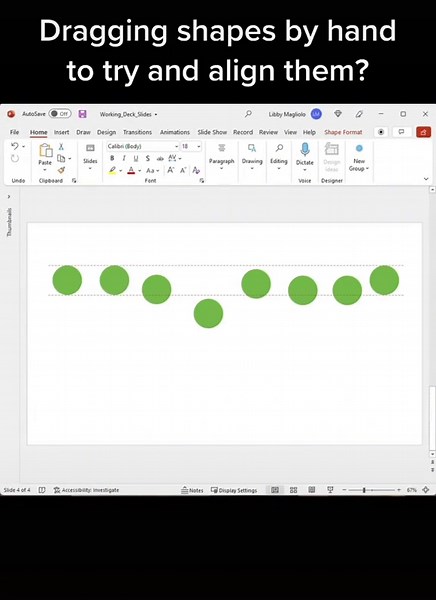Expand the font size dropdown arrow
The width and height of the screenshot is (436, 600).
click(198, 147)
